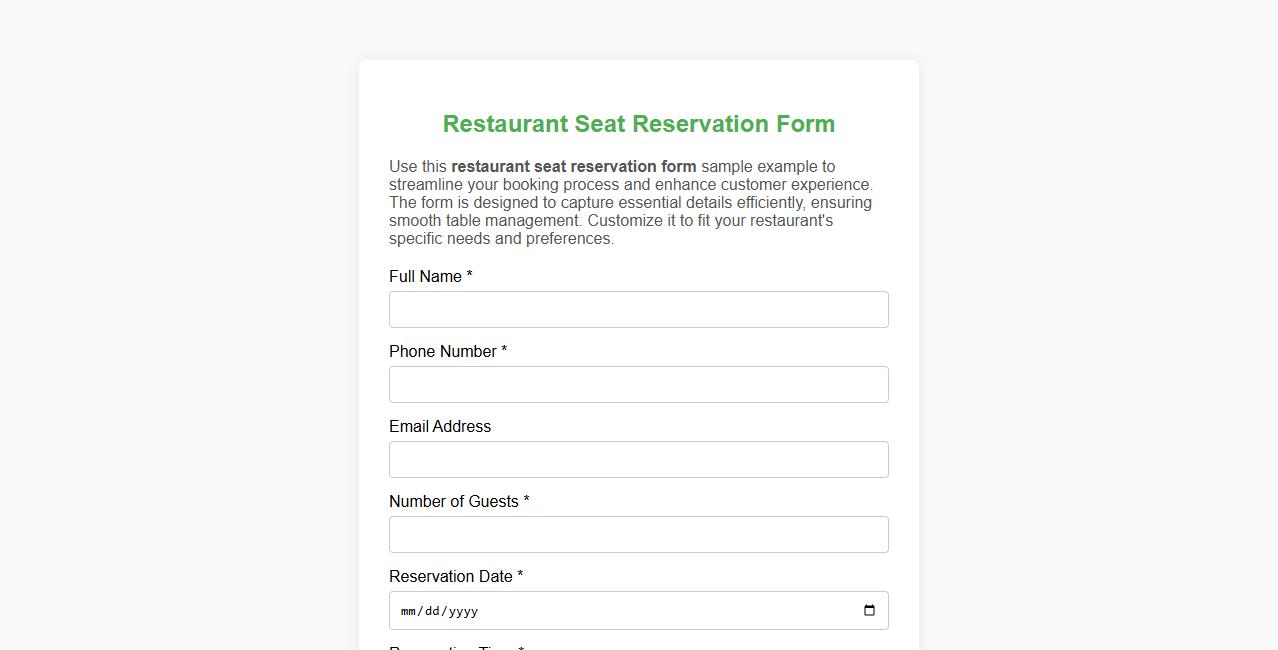Click the asterisk next to Full Name
This screenshot has height=650, width=1278.
[469, 276]
